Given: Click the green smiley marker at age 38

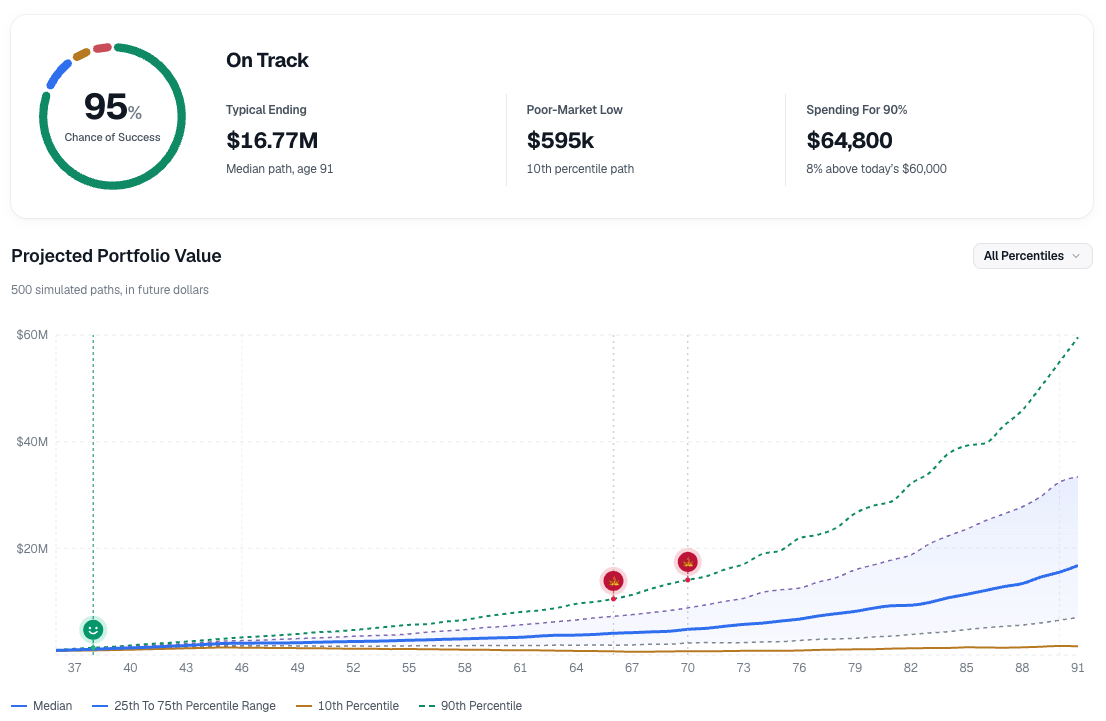Looking at the screenshot, I should [93, 629].
